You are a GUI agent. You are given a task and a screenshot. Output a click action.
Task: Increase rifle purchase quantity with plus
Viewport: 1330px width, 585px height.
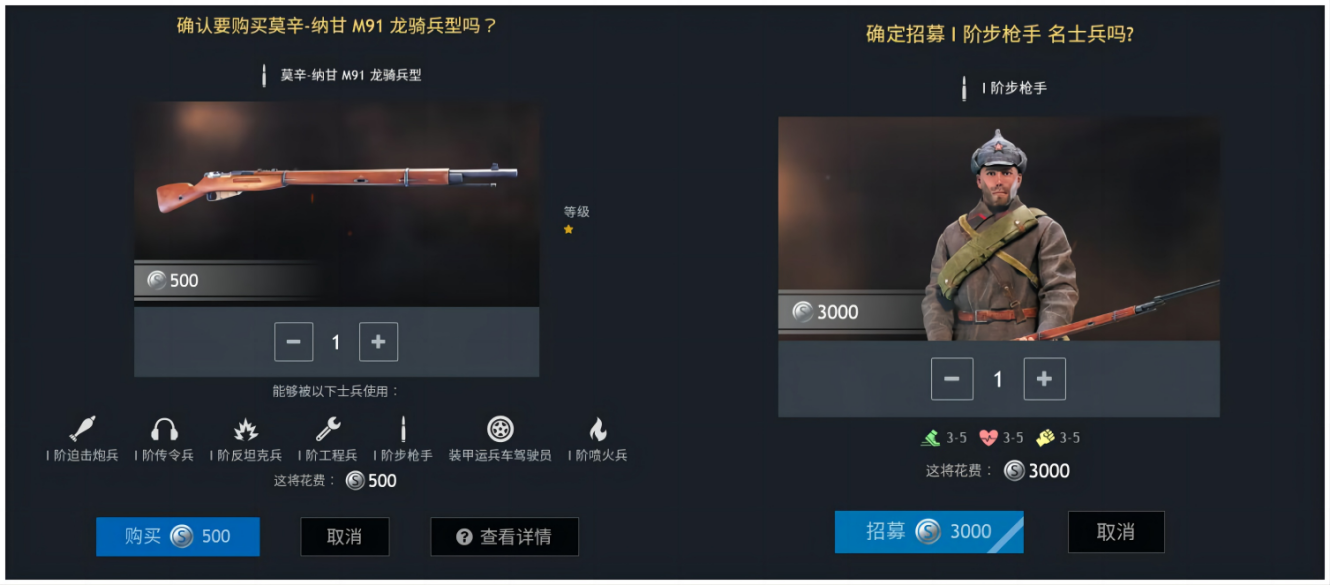point(378,342)
